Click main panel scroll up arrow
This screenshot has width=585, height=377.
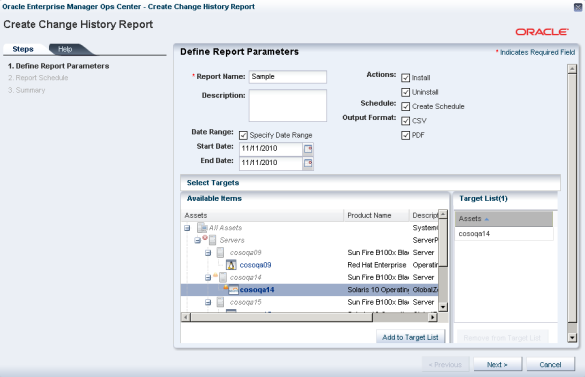point(572,69)
